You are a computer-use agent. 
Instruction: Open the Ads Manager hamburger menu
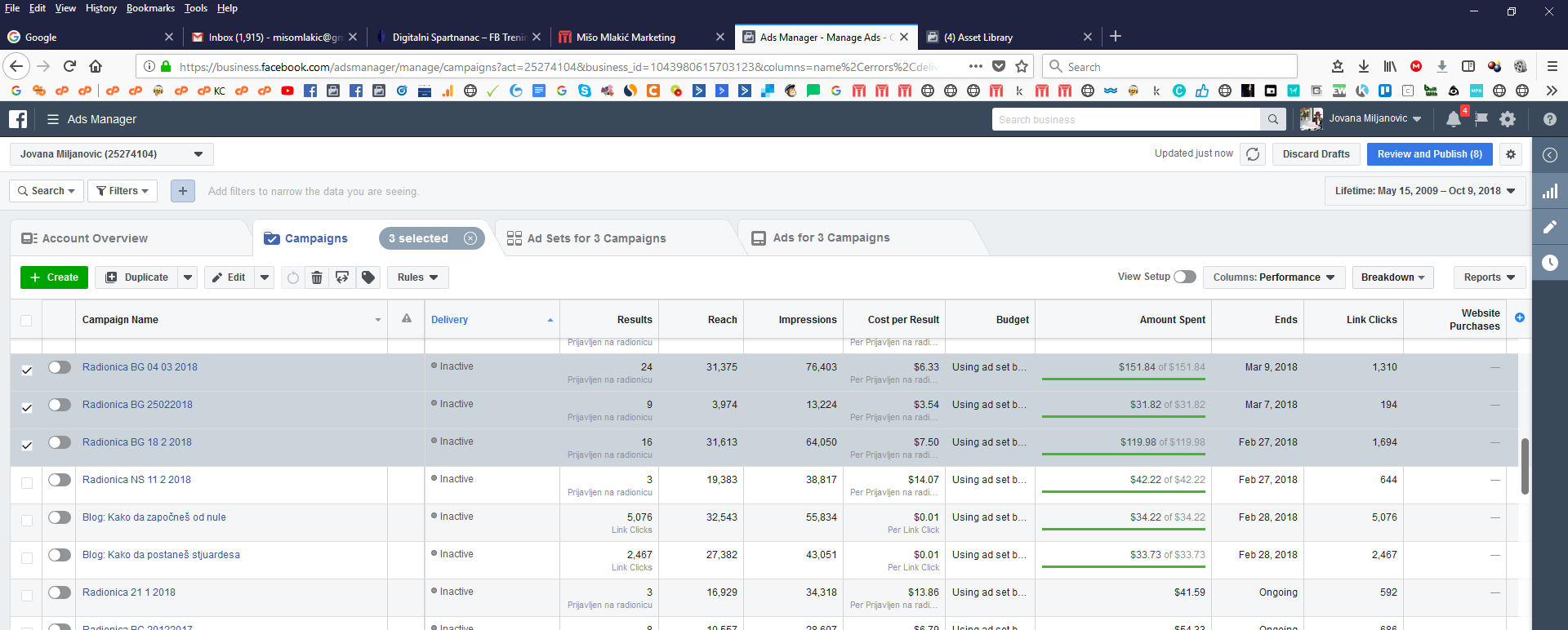(53, 119)
